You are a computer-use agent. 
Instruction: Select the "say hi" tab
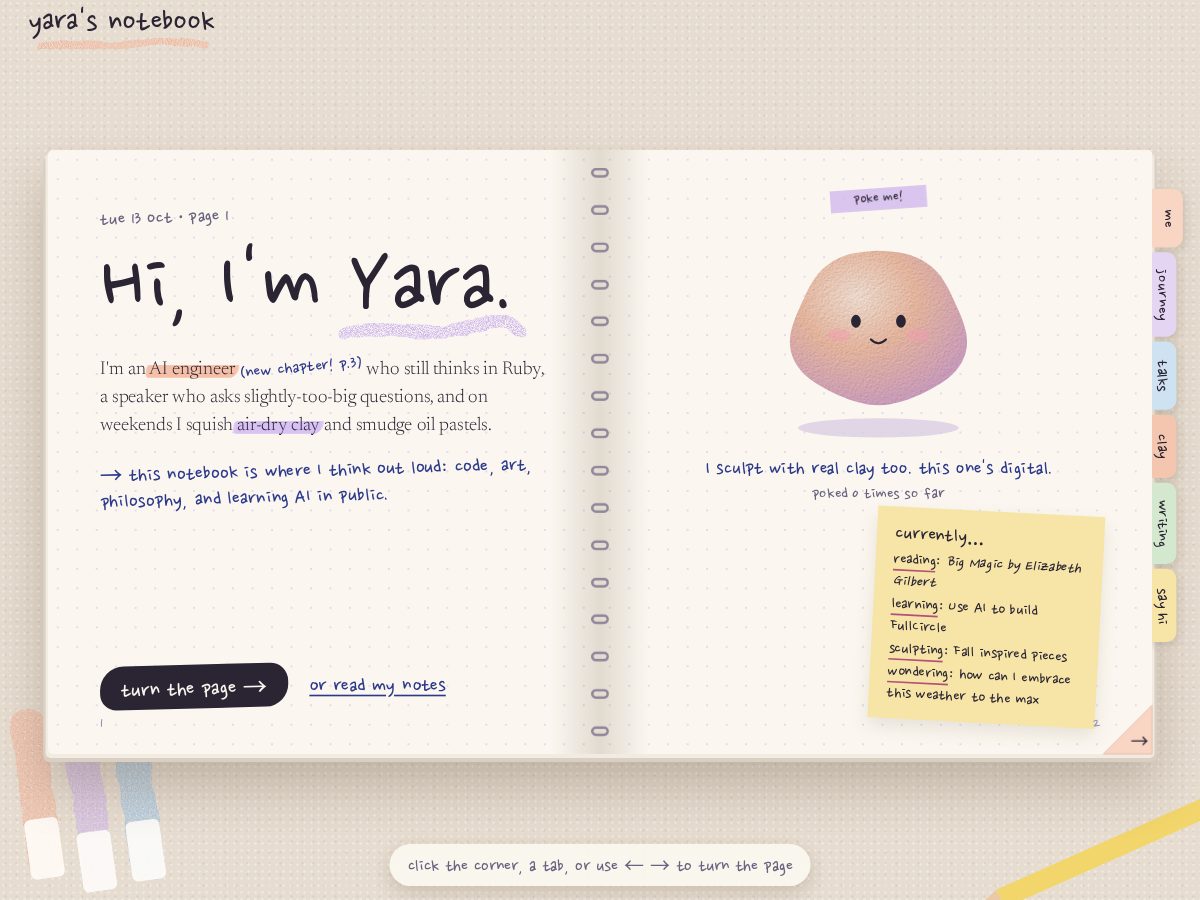pyautogui.click(x=1163, y=605)
